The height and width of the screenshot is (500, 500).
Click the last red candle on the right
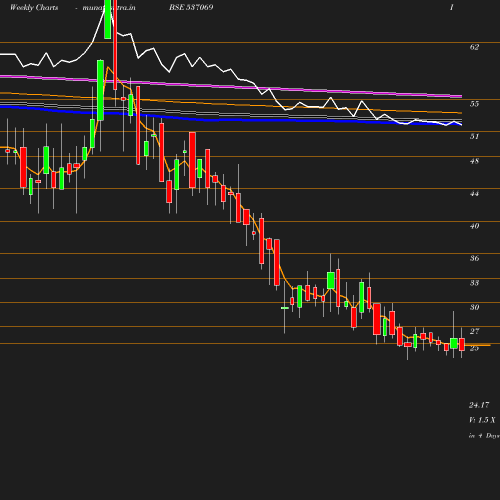462,344
